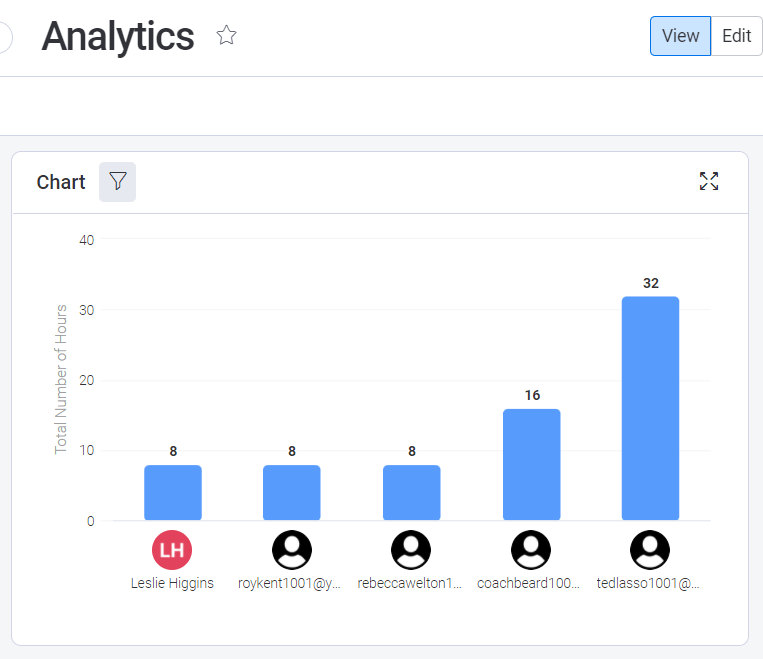Click the coachbeard user avatar

pos(531,549)
